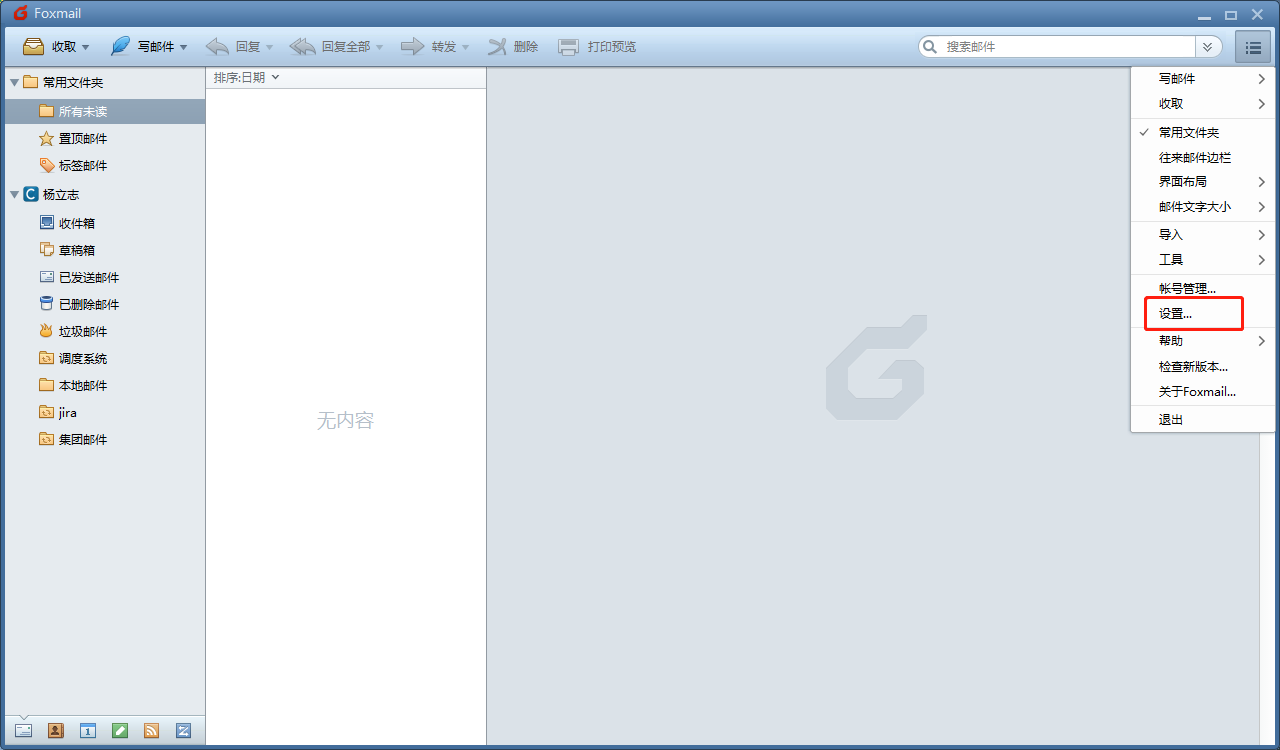1280x750 pixels.
Task: Open the 垃圾邮件 spam folder
Action: click(x=104, y=331)
